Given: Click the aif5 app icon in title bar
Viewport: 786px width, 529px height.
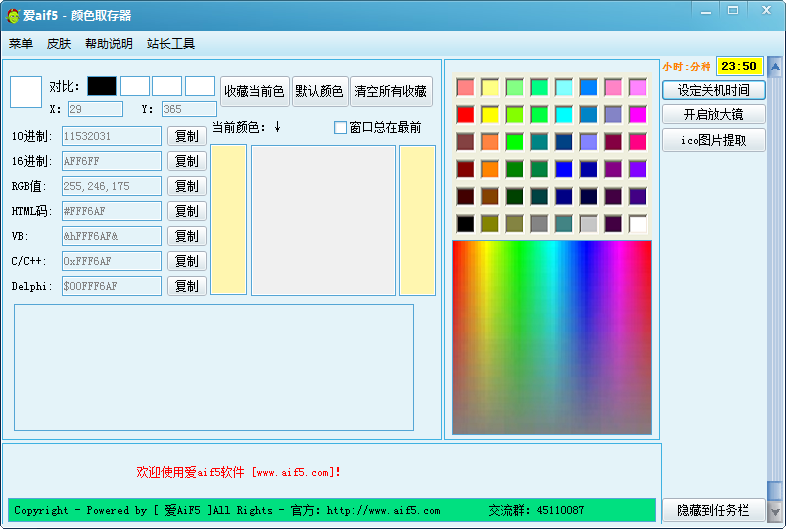Looking at the screenshot, I should 13,15.
